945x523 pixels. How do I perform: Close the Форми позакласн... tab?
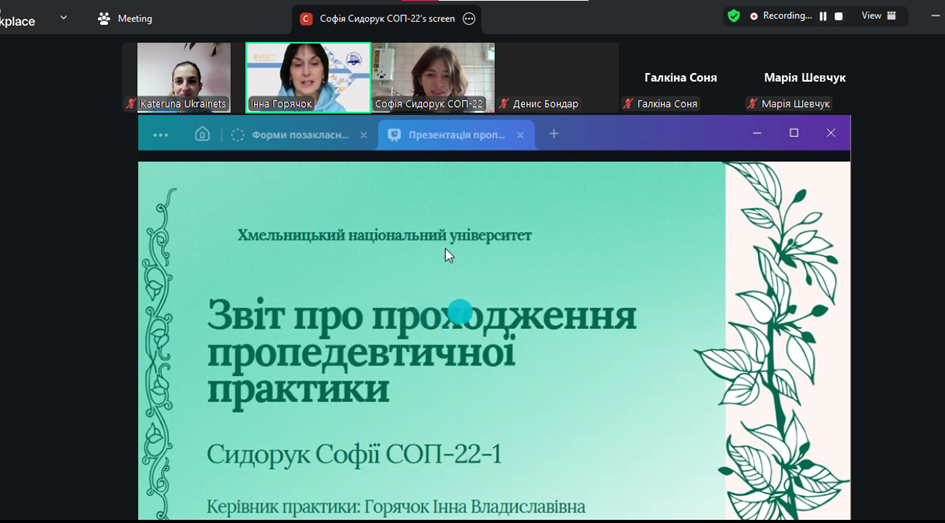(364, 135)
